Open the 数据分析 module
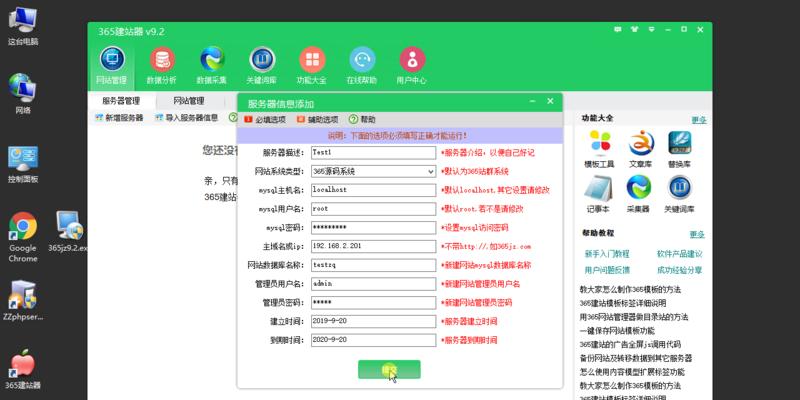Image resolution: width=800 pixels, height=400 pixels. pos(162,66)
